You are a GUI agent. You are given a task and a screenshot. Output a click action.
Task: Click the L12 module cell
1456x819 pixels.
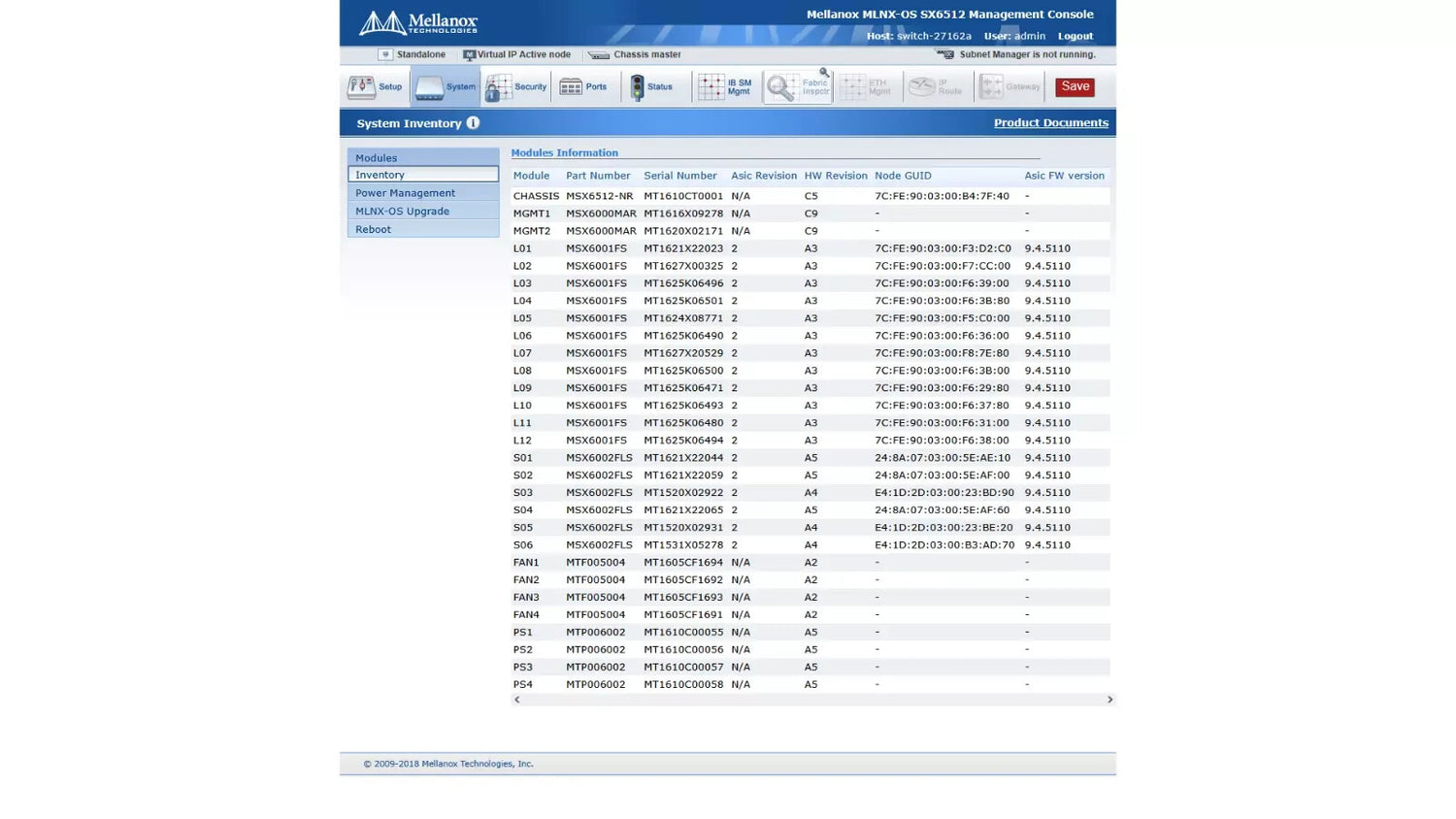(522, 441)
